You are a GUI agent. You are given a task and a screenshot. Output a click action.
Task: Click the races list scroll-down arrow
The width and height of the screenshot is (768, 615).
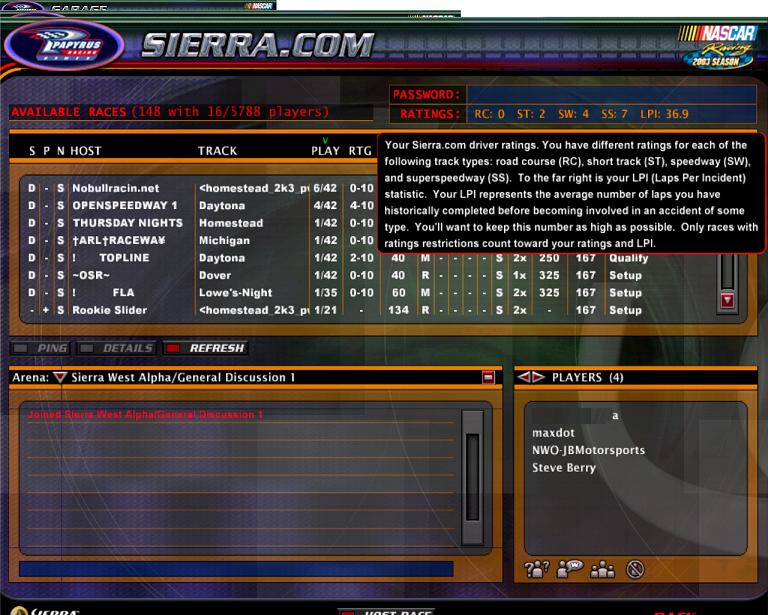pos(727,300)
